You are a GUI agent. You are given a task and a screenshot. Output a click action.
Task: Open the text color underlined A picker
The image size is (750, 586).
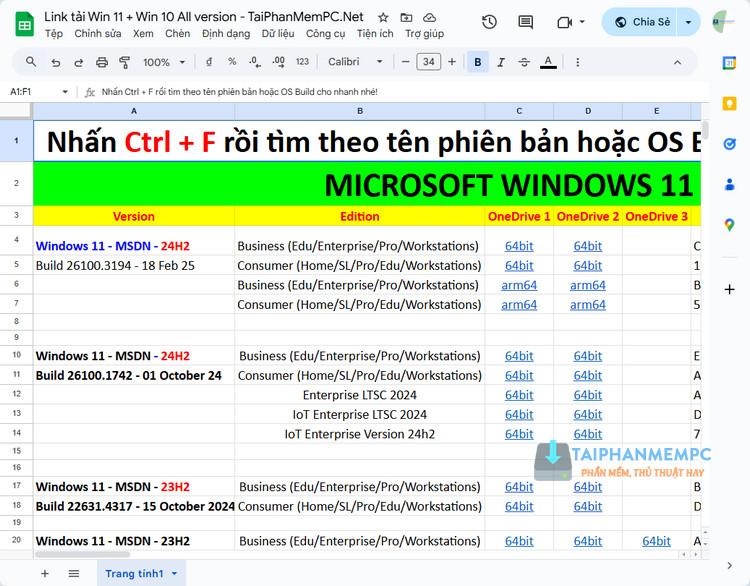coord(548,62)
